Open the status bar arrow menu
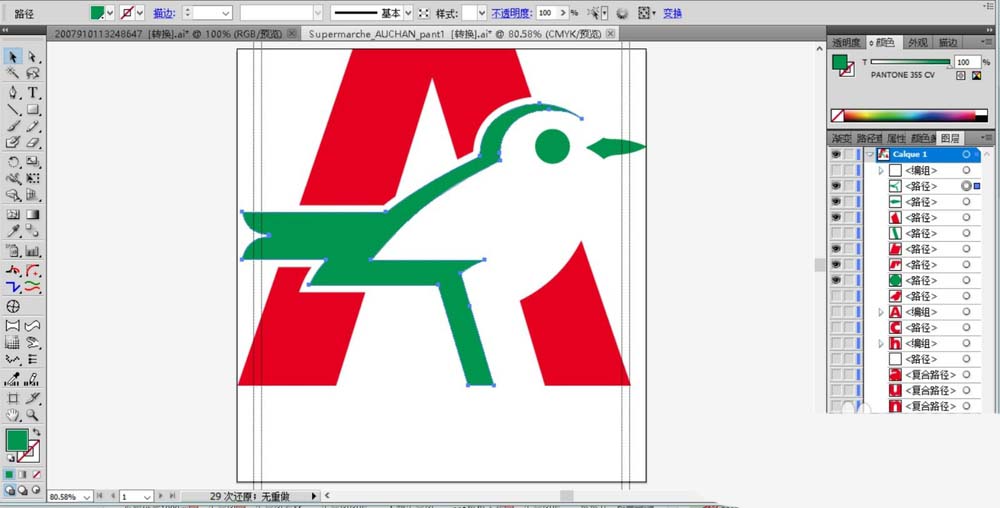 pyautogui.click(x=313, y=496)
